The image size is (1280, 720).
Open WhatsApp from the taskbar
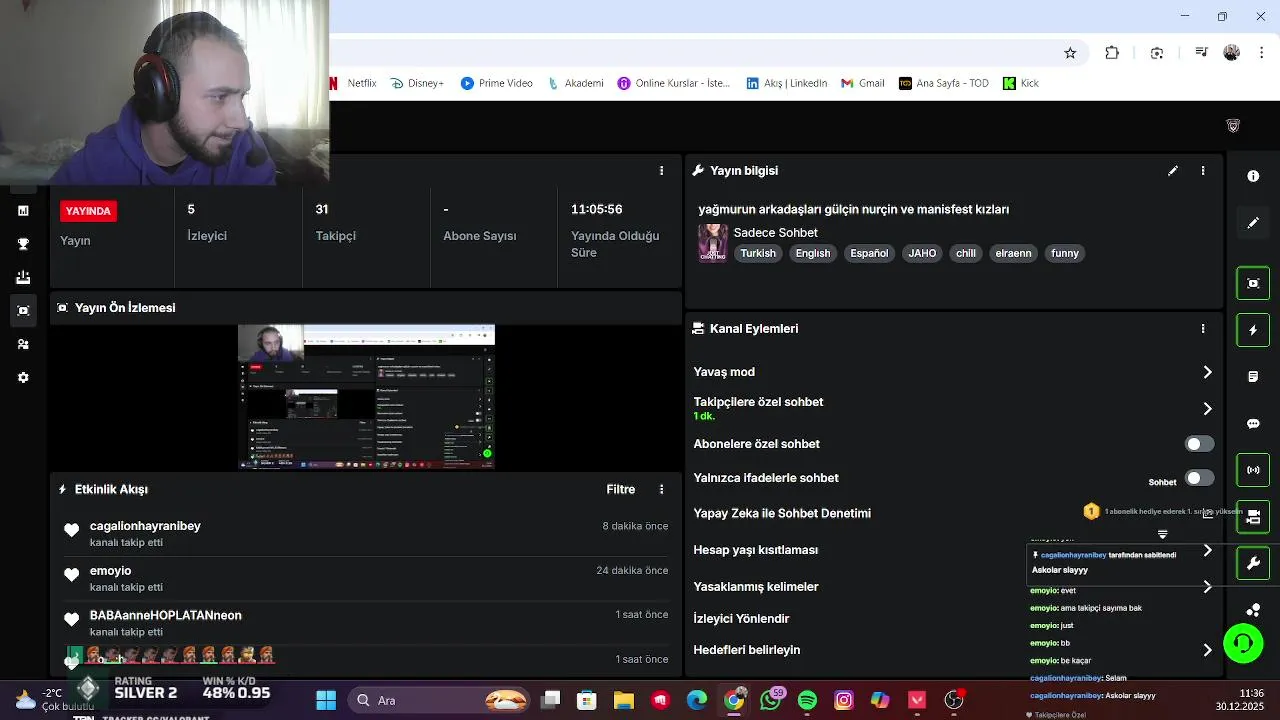click(770, 700)
